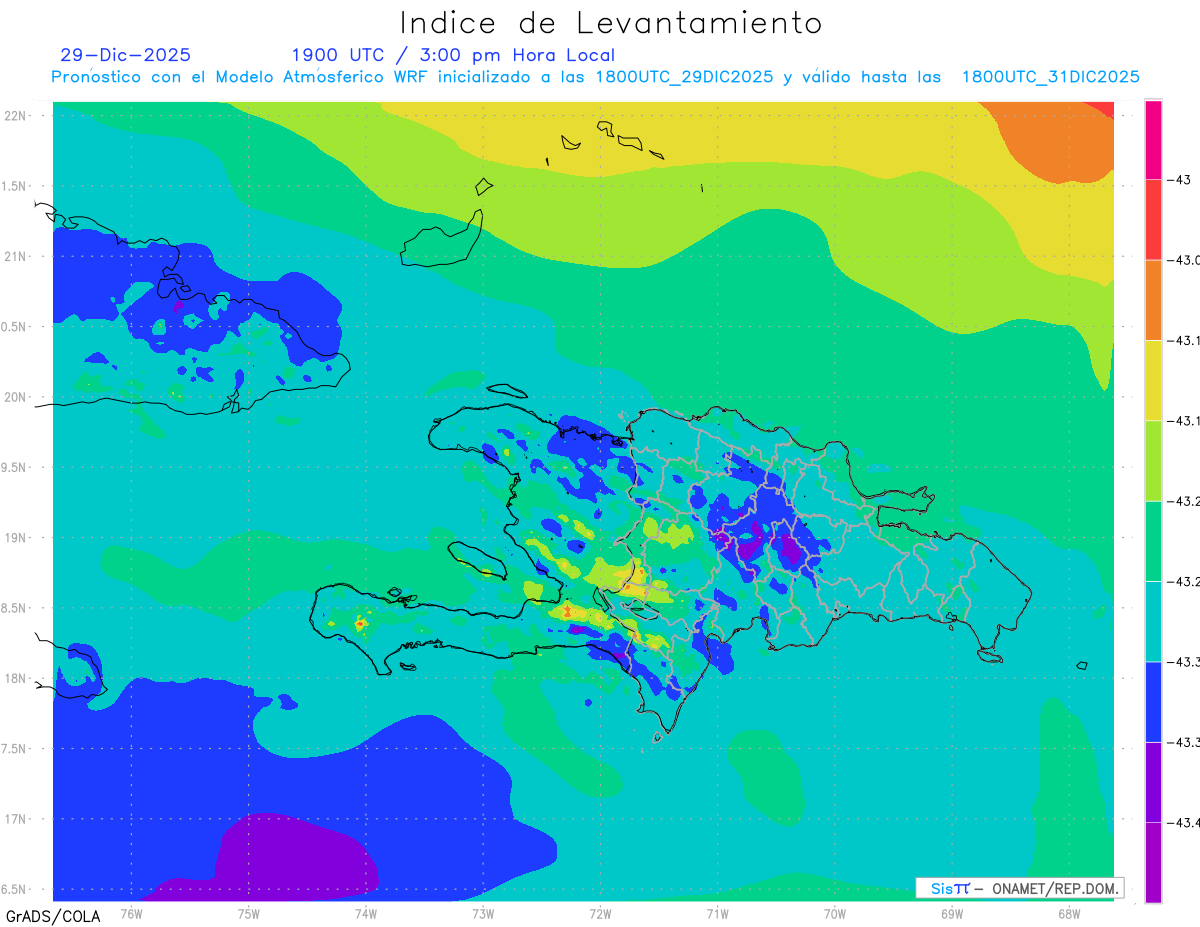Image resolution: width=1200 pixels, height=927 pixels.
Task: Pick the medium green swatch in the color bar
Action: (x=1153, y=541)
